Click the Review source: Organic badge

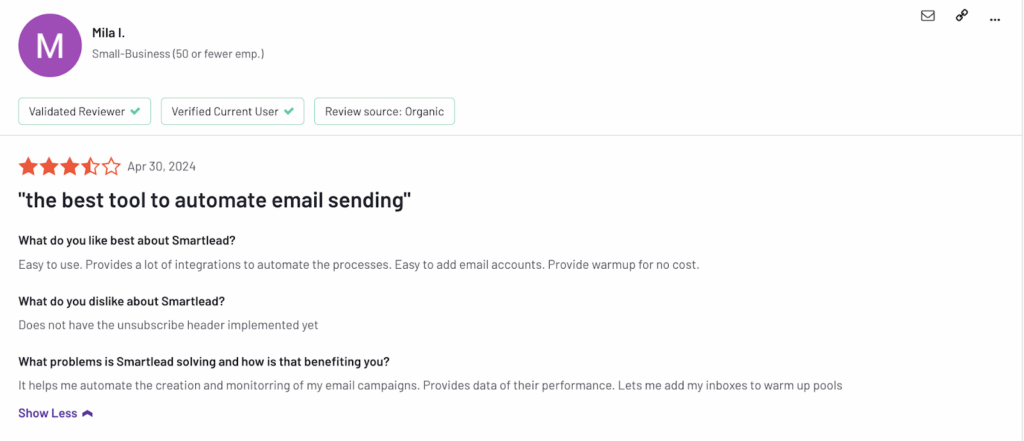tap(384, 111)
